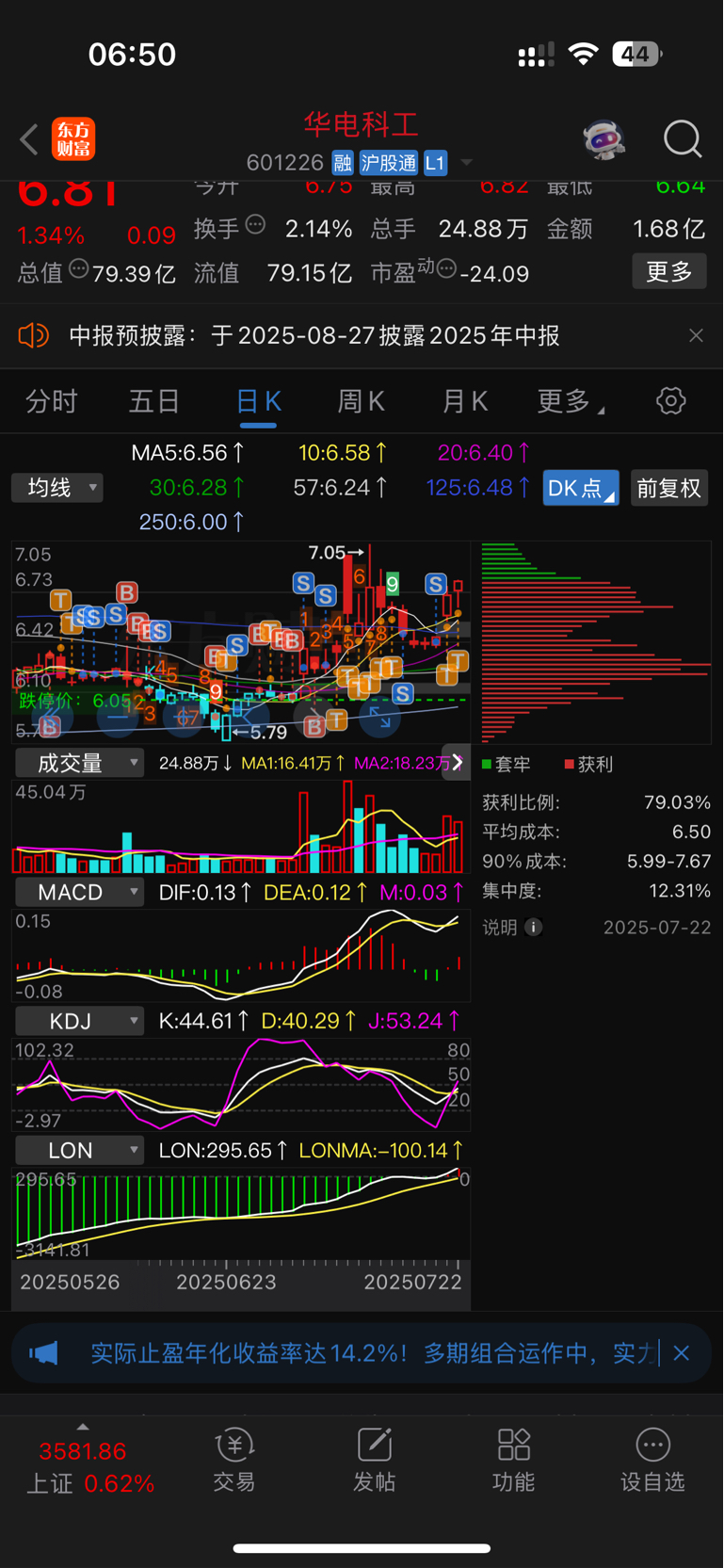Tap the MACD sub-chart
Viewport: 724px width, 1568px height.
tap(241, 955)
